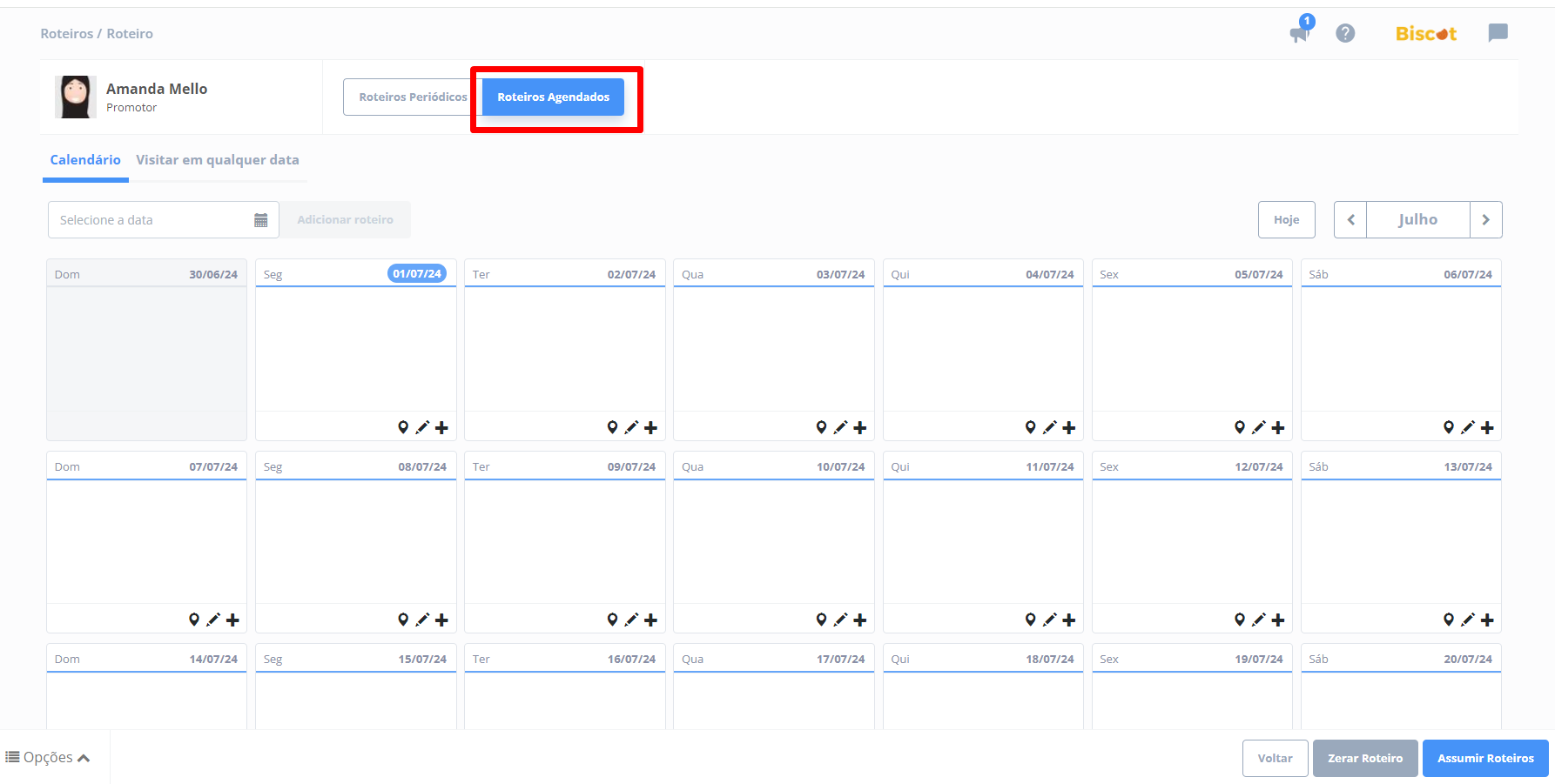
Task: Go to the next month arrow
Action: [x=1485, y=220]
